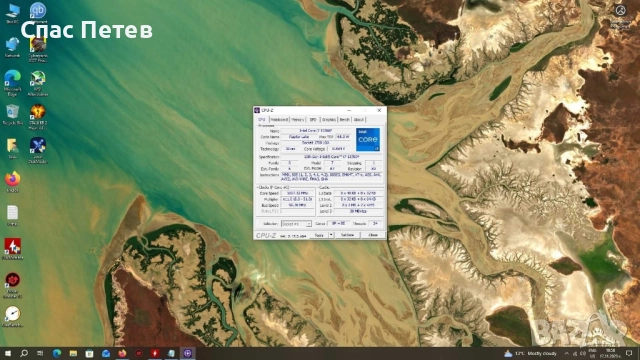Click the Level 3 cache value
The width and height of the screenshot is (640, 360).
coord(358,211)
